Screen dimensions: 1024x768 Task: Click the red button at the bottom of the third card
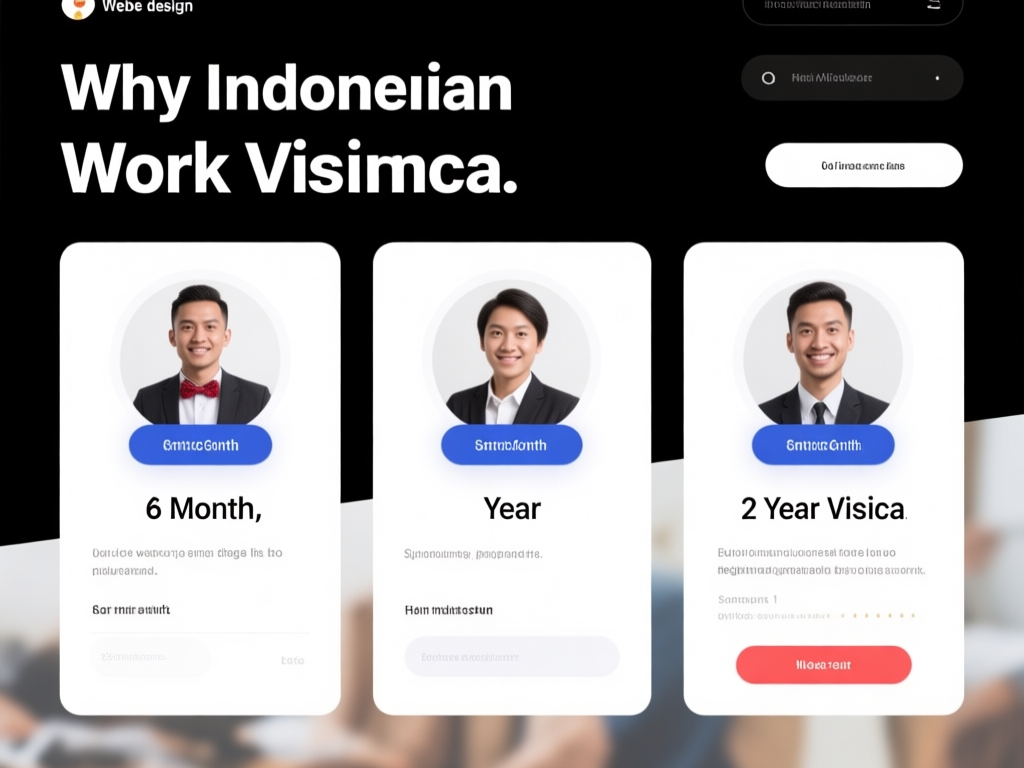(x=824, y=665)
